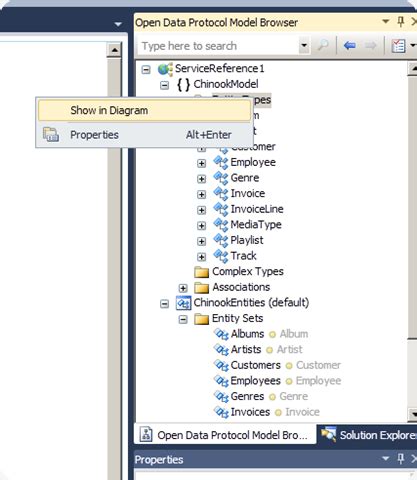The height and width of the screenshot is (480, 417).
Task: Select the Track entity type
Action: 243,256
